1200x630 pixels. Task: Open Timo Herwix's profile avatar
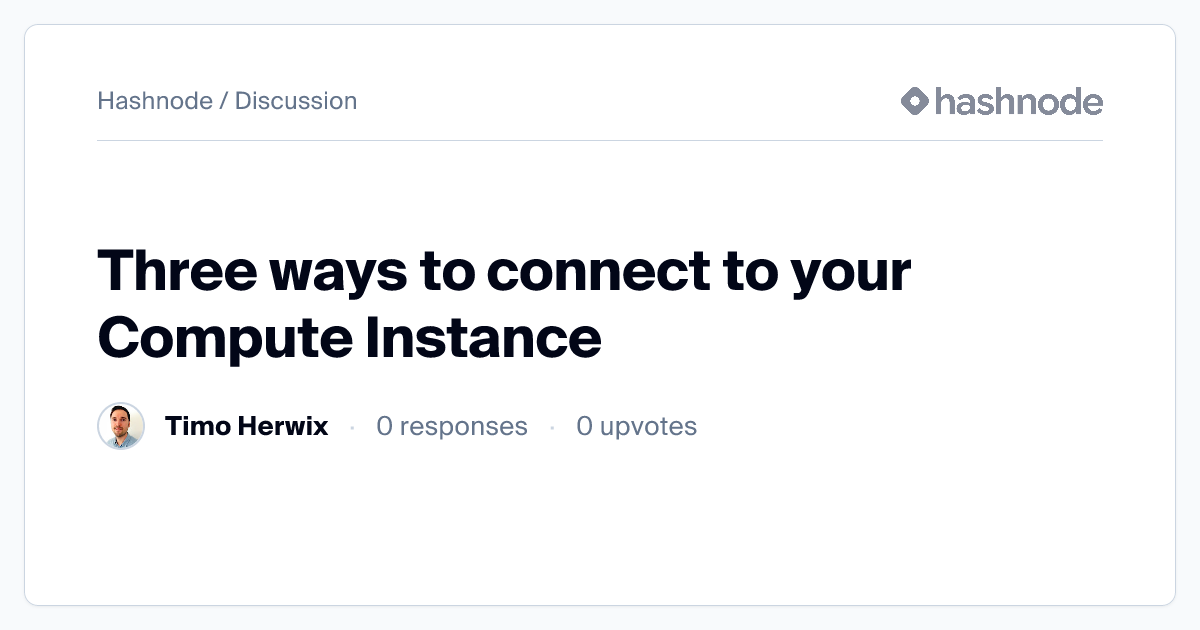tap(121, 426)
